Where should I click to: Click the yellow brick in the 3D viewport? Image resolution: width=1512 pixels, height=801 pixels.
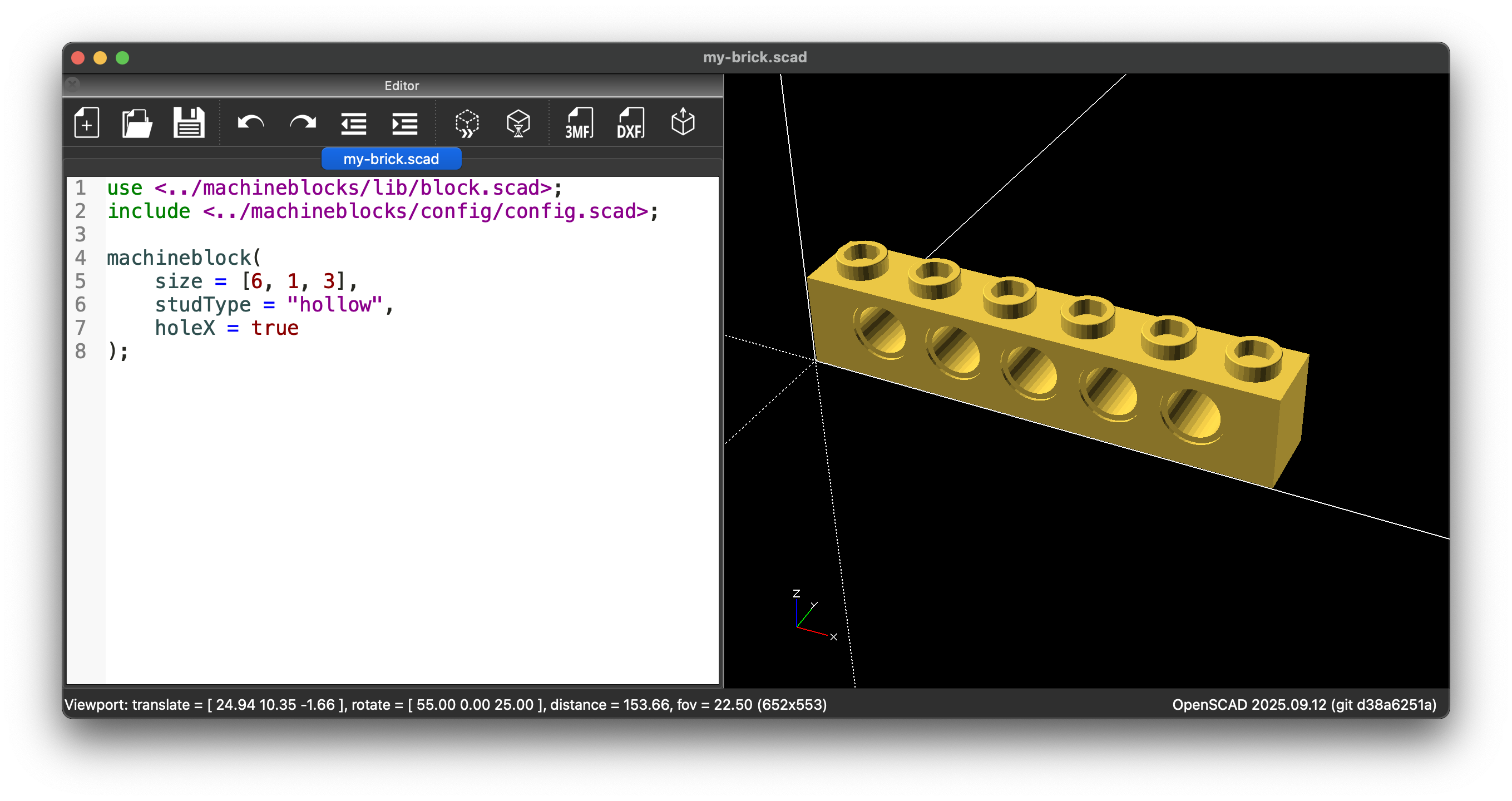[1056, 364]
